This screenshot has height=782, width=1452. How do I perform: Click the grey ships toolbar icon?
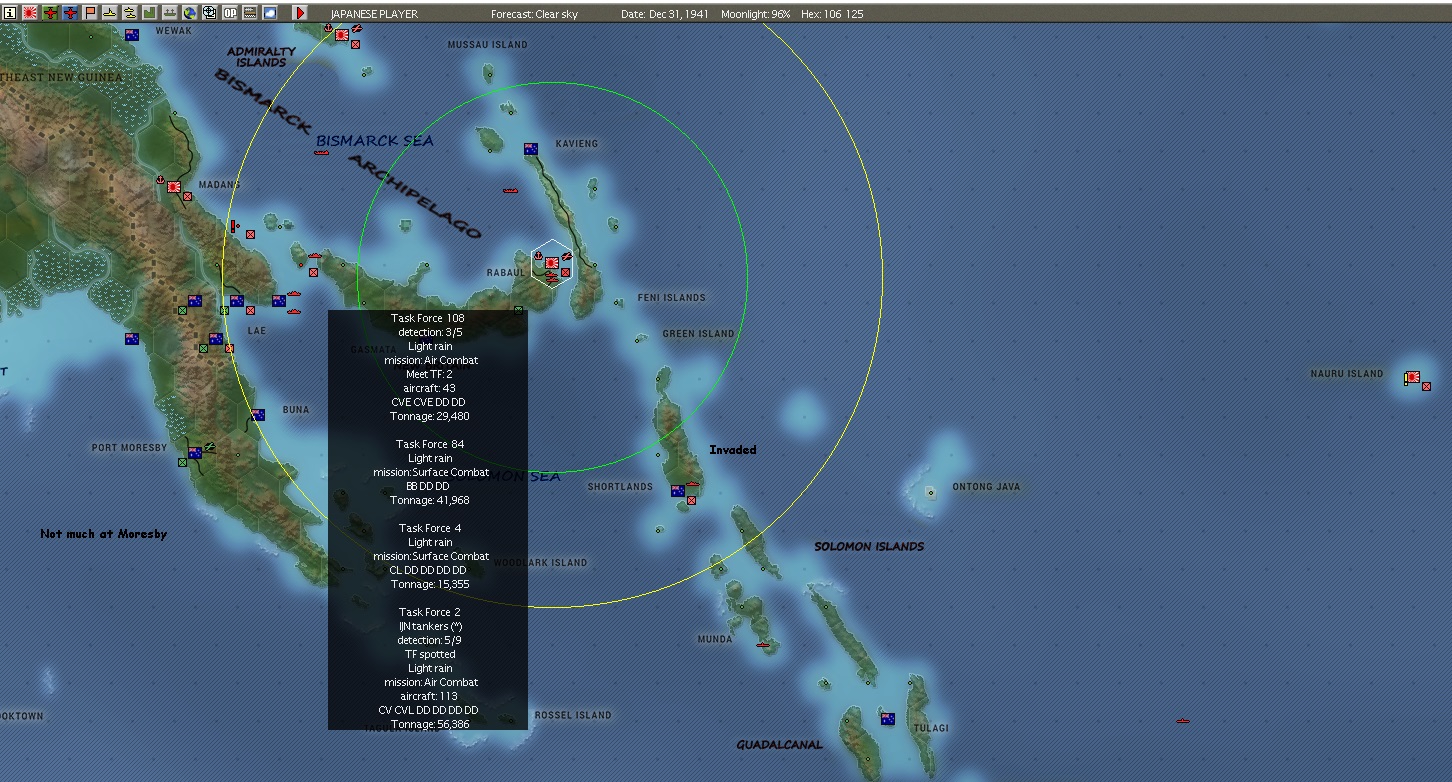pyautogui.click(x=170, y=13)
